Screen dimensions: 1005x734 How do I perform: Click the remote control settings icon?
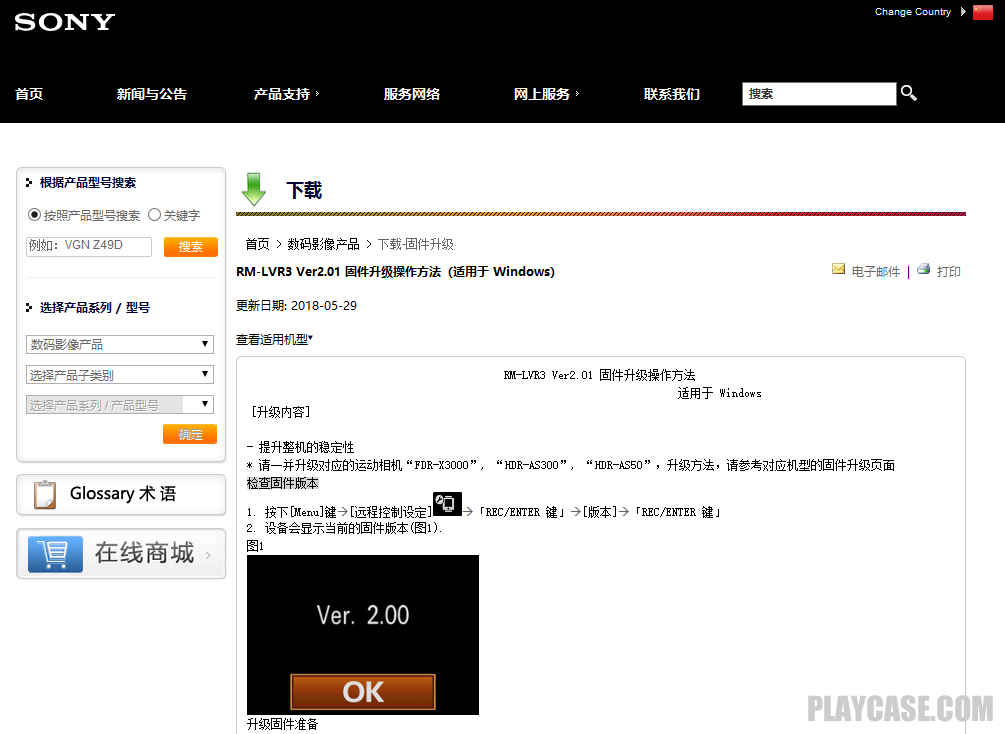(447, 504)
